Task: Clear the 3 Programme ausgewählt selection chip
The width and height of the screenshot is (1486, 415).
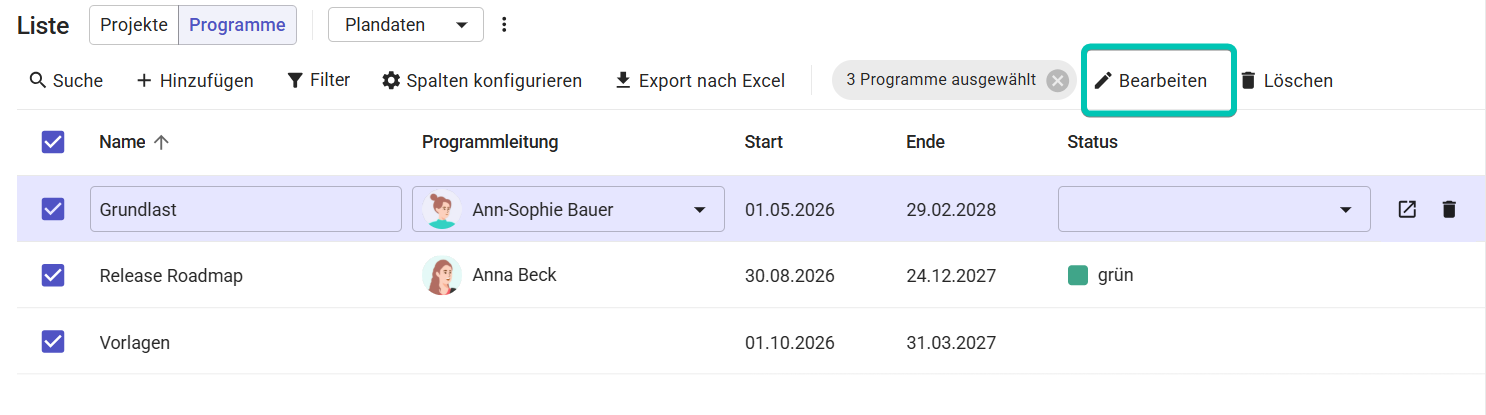Action: [1057, 81]
